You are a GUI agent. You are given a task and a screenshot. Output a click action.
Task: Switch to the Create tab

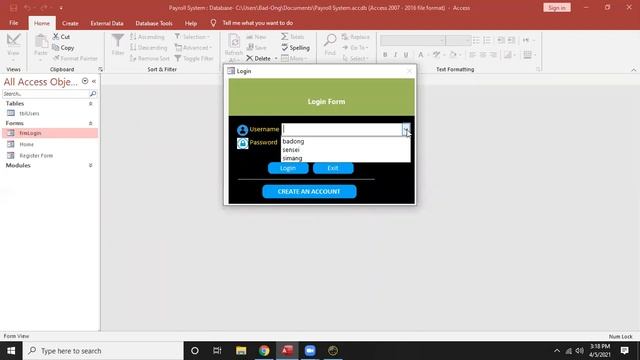point(70,23)
